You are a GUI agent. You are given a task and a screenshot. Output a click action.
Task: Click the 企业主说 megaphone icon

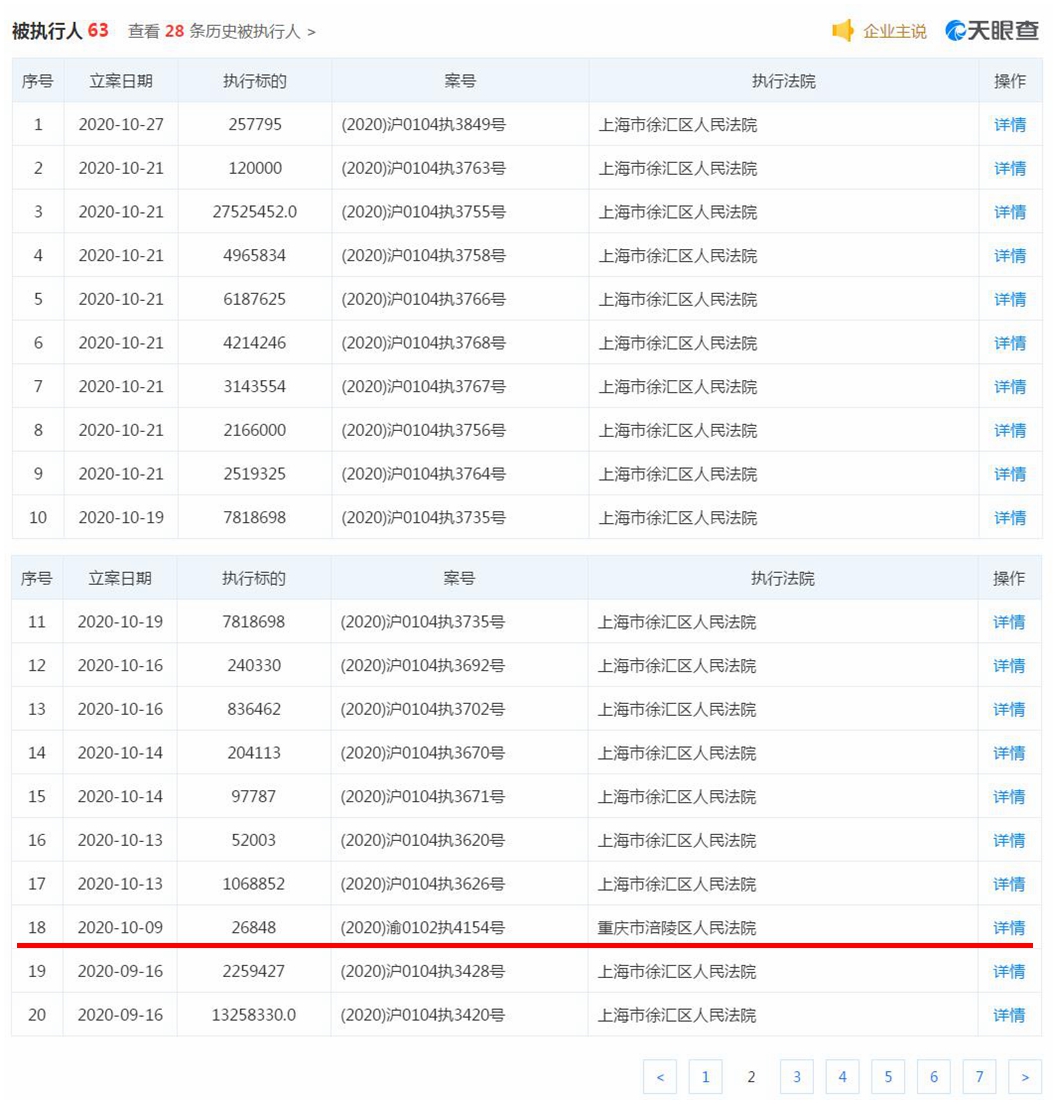(844, 31)
